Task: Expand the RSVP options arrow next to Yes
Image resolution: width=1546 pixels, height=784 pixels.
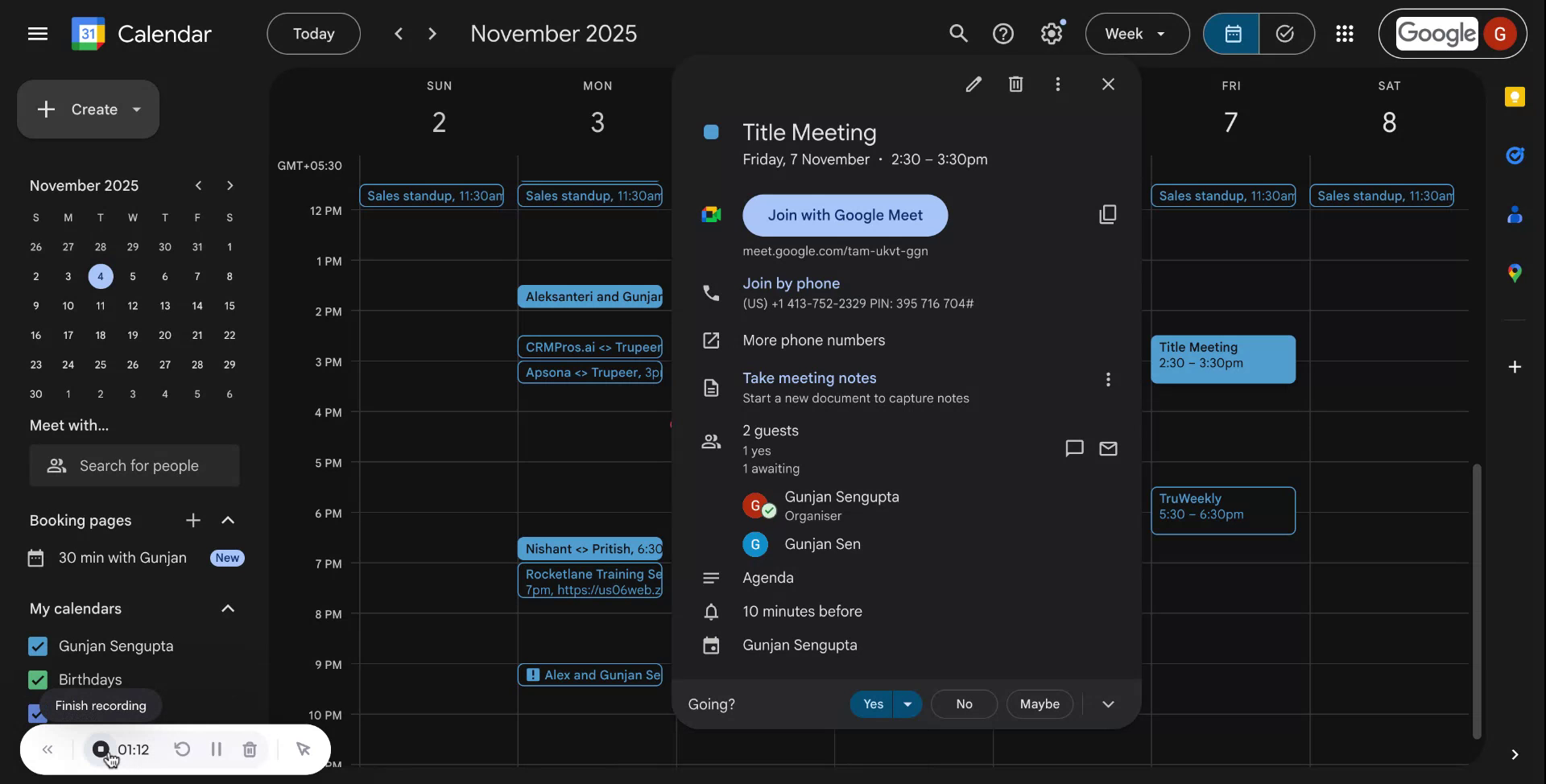Action: pos(907,704)
